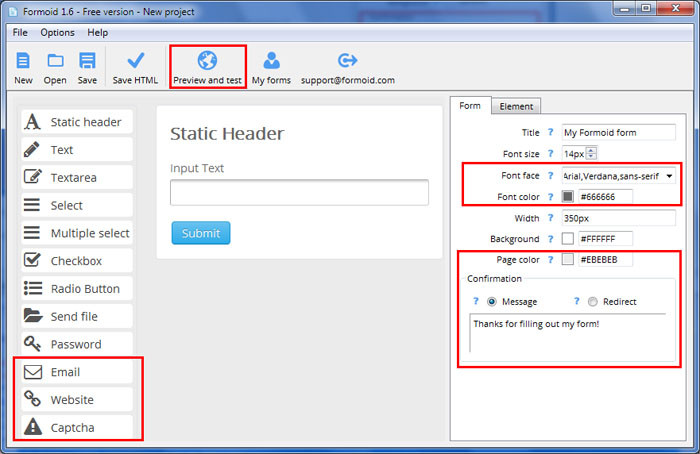Image resolution: width=700 pixels, height=454 pixels.
Task: Click the Font color hex field #666666
Action: (605, 196)
